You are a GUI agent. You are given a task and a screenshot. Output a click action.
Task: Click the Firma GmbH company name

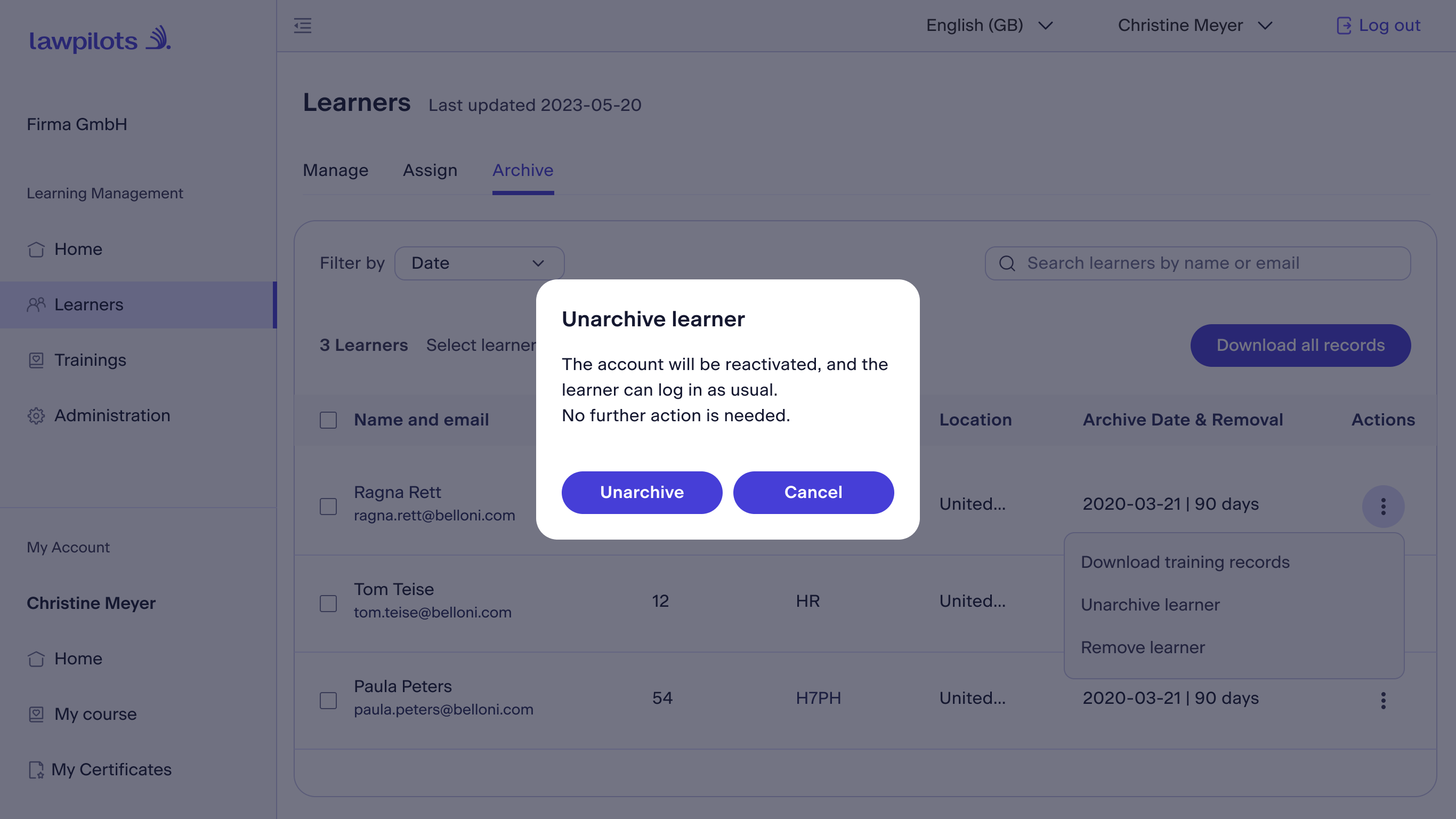76,124
